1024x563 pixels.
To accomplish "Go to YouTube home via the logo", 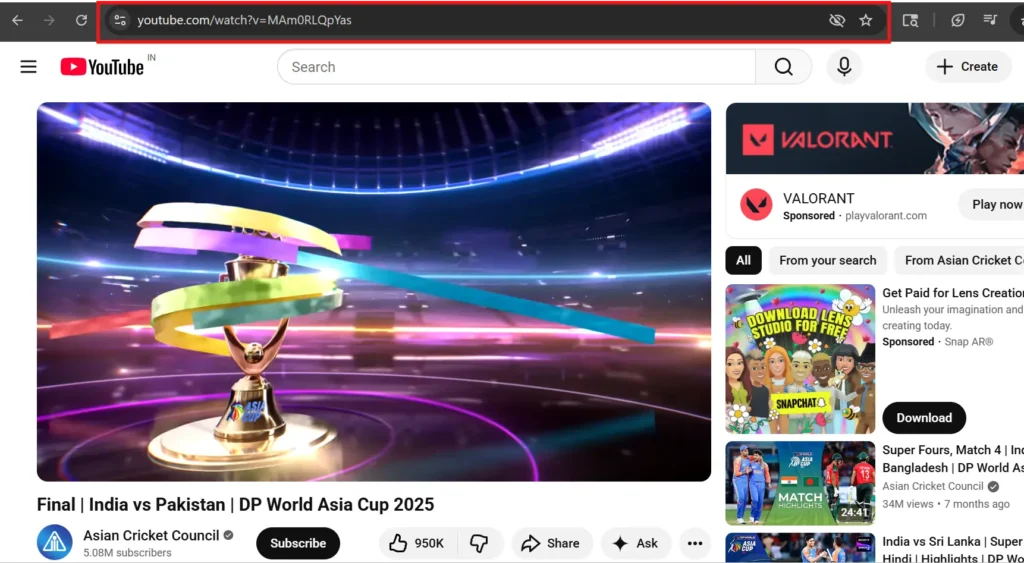I will [x=103, y=67].
